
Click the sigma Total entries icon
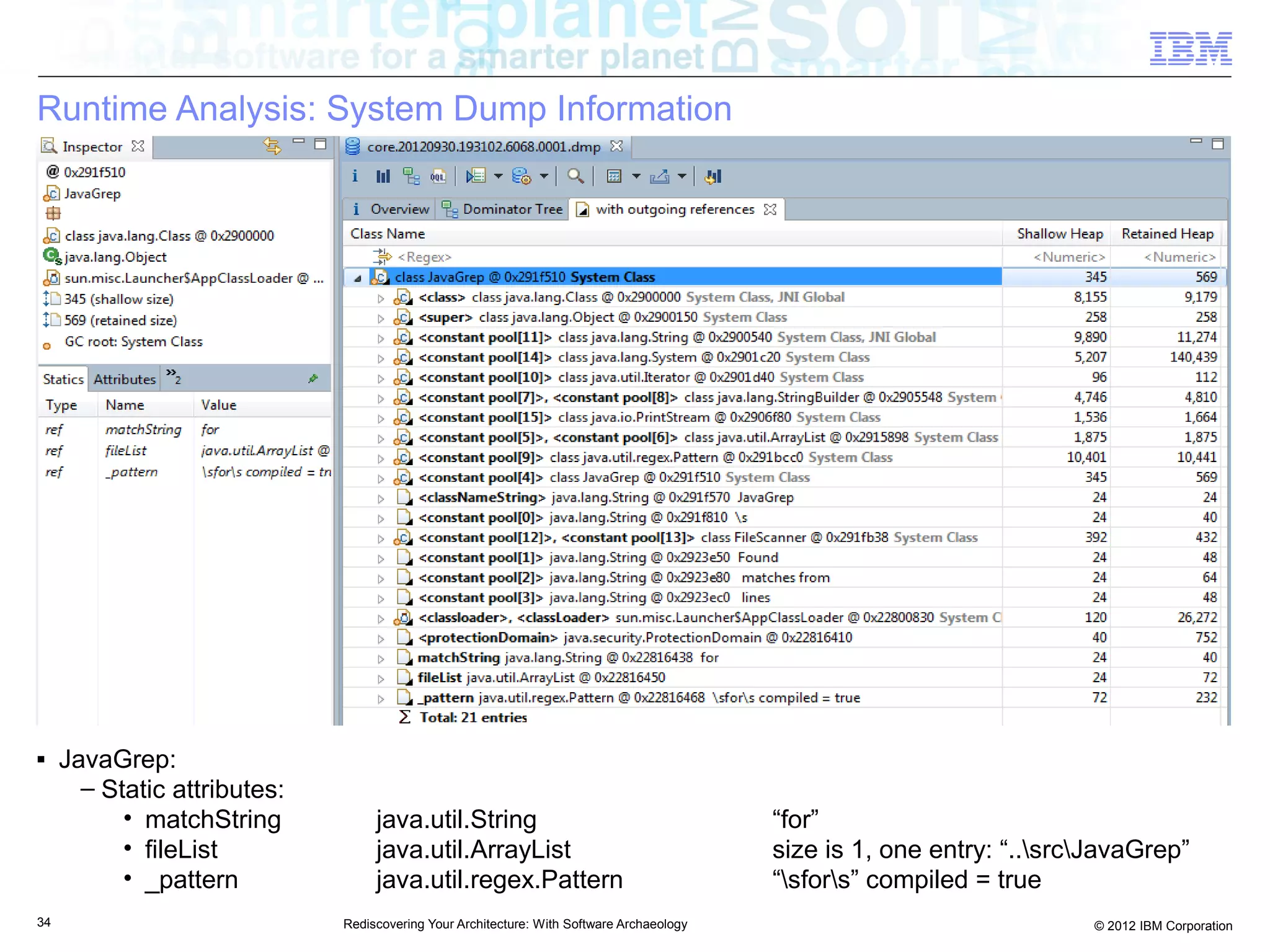pos(404,717)
